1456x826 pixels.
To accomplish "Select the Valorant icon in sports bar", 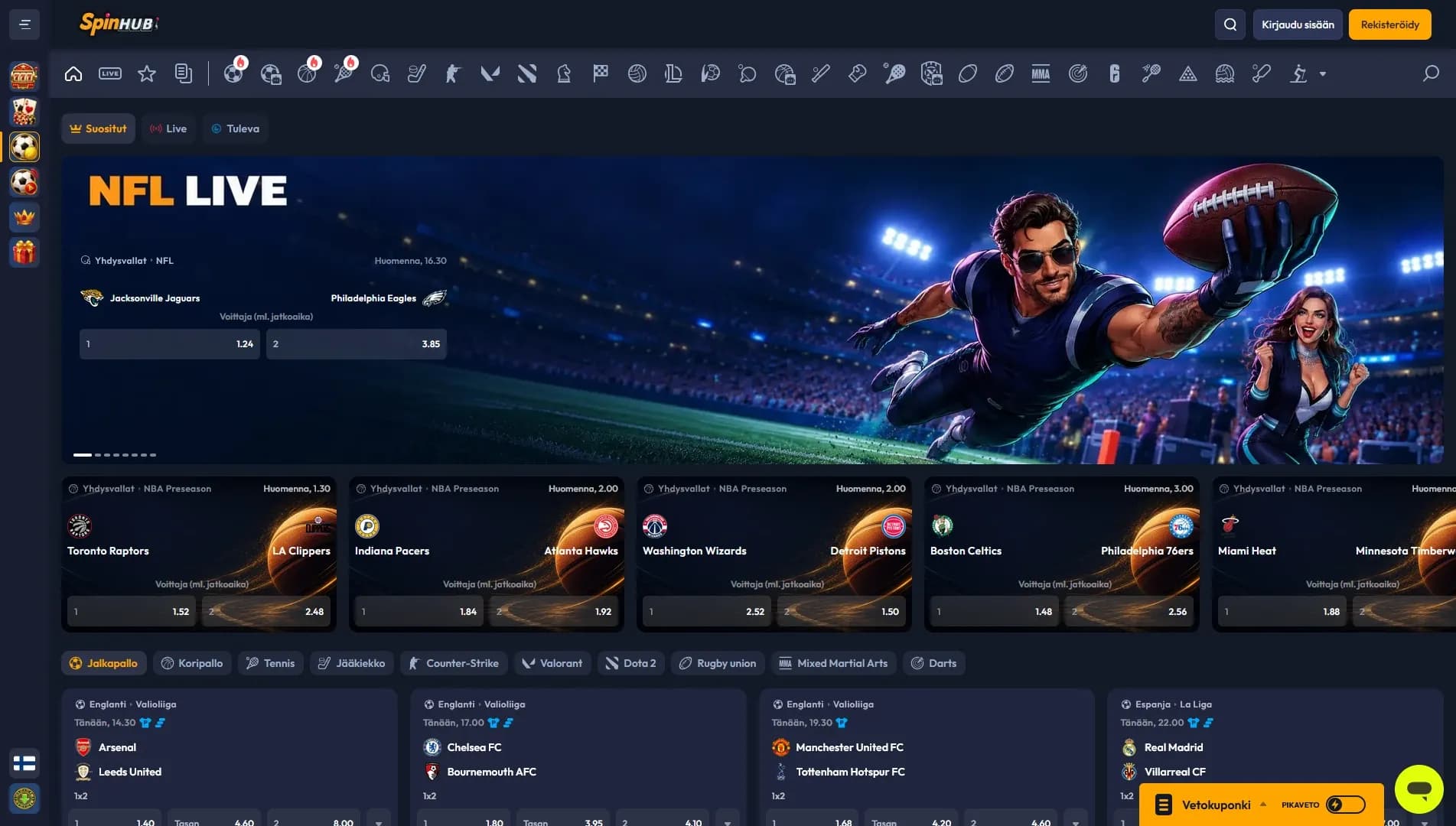I will coord(490,74).
